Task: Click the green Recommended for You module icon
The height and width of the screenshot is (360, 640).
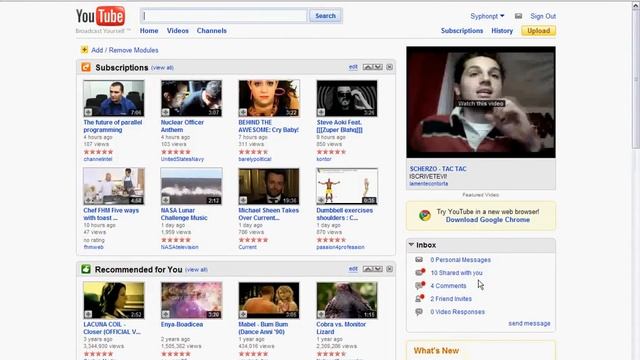Action: [86, 269]
